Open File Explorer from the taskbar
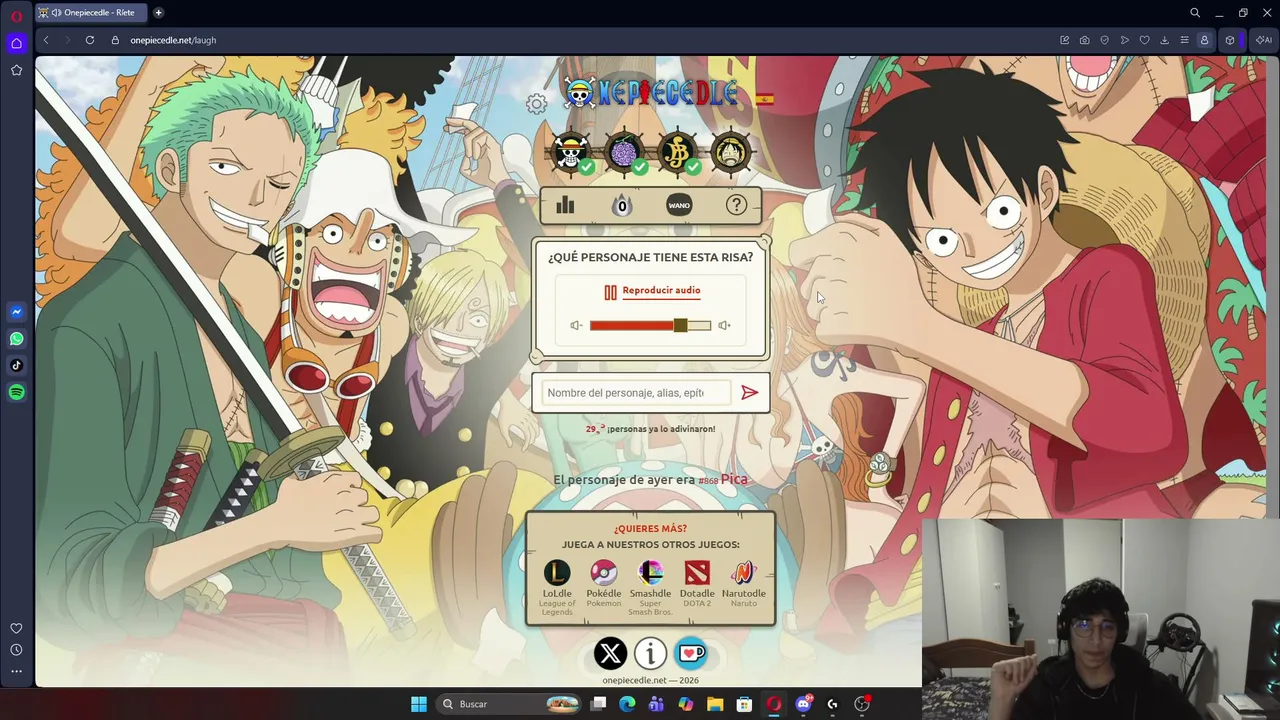Screen dimensions: 1280x720 [715, 704]
